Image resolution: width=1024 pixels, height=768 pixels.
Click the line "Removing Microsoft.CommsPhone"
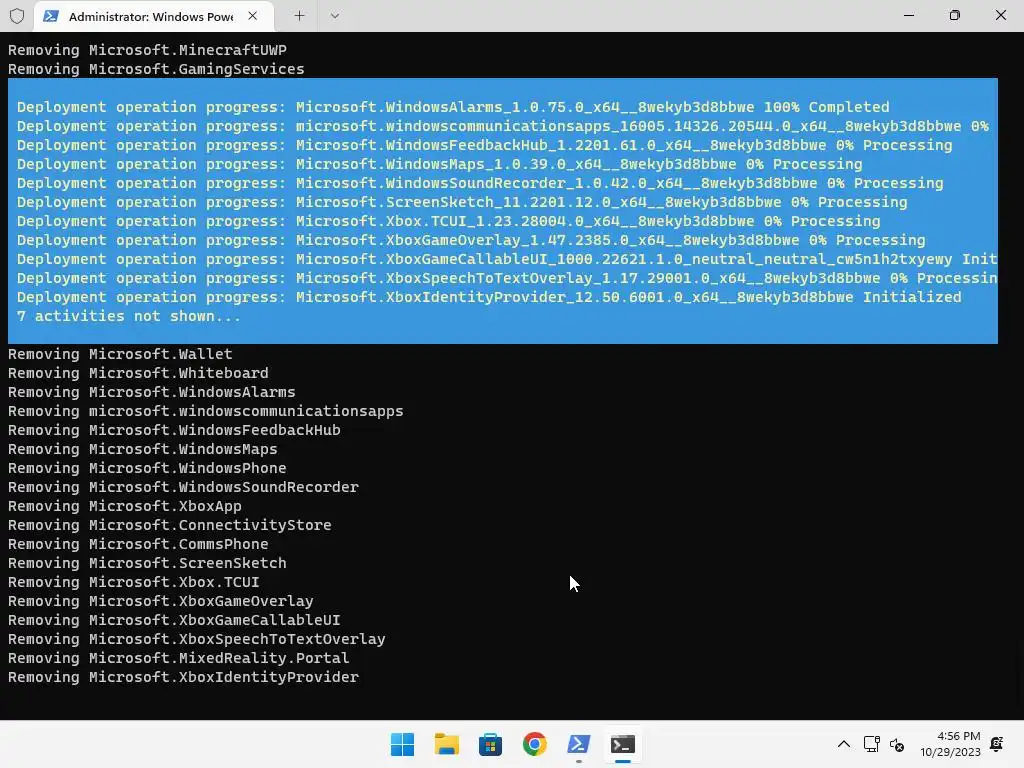[x=138, y=544]
